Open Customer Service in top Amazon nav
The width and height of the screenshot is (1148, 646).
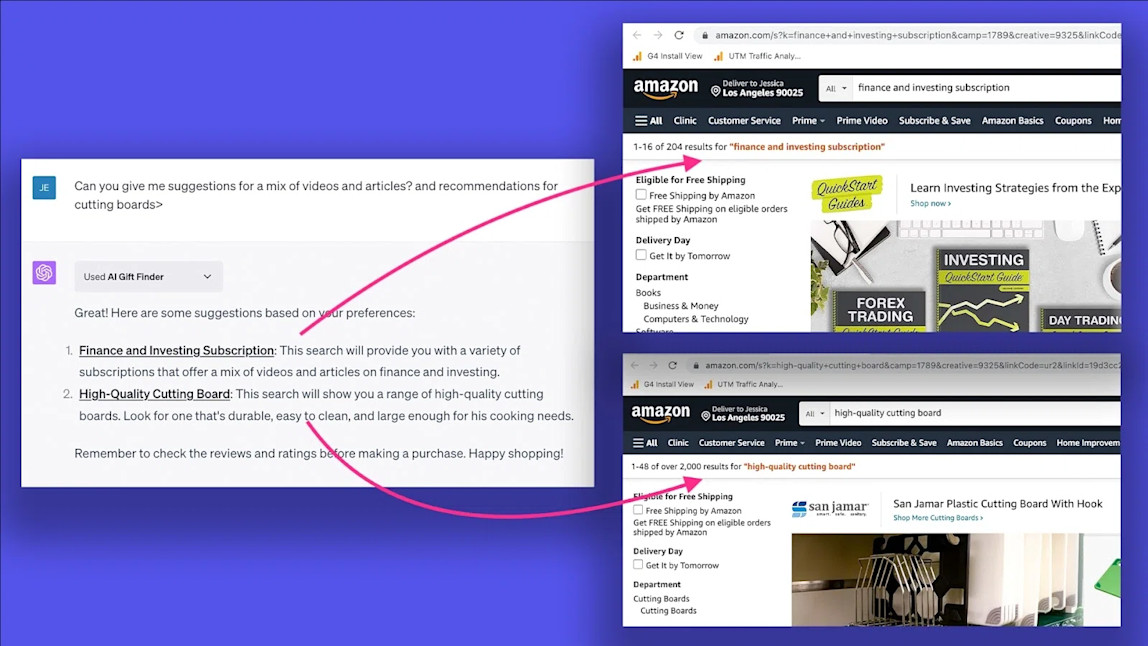point(744,121)
